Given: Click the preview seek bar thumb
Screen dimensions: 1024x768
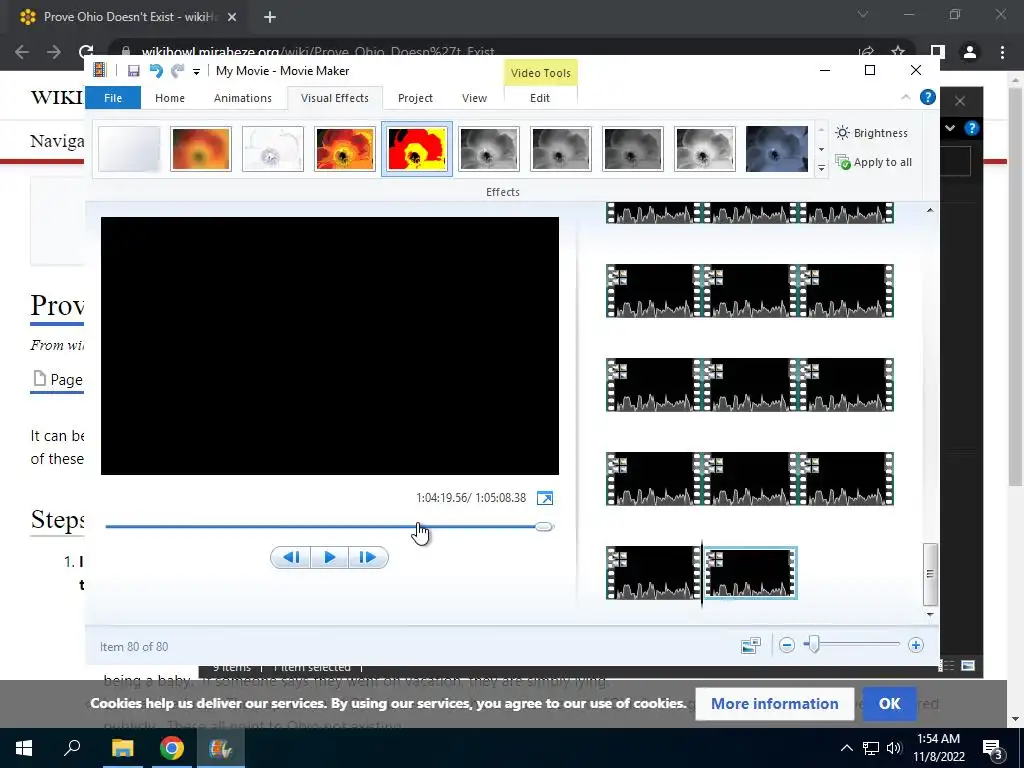Looking at the screenshot, I should (543, 526).
